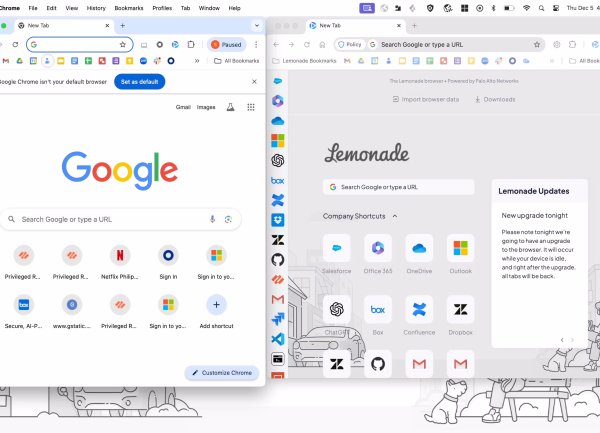This screenshot has width=600, height=433.
Task: Open Google apps grid in Chrome
Action: tap(251, 107)
